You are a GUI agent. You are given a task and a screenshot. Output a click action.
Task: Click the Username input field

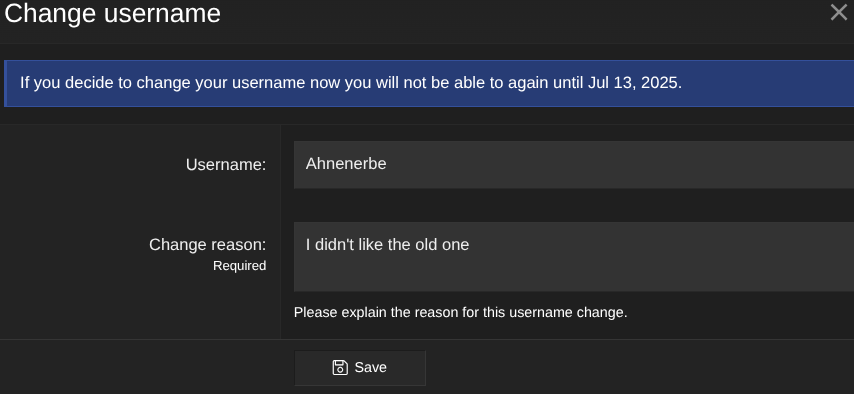click(574, 165)
